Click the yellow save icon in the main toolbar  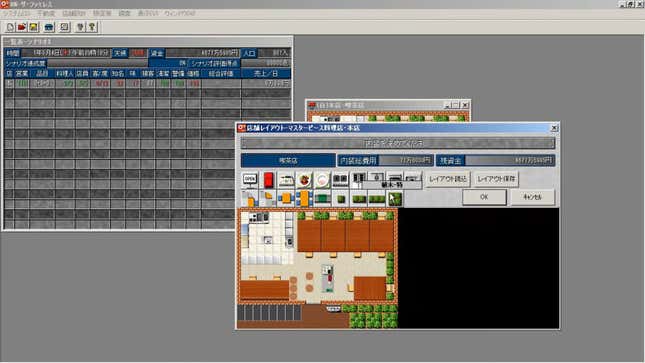click(33, 27)
